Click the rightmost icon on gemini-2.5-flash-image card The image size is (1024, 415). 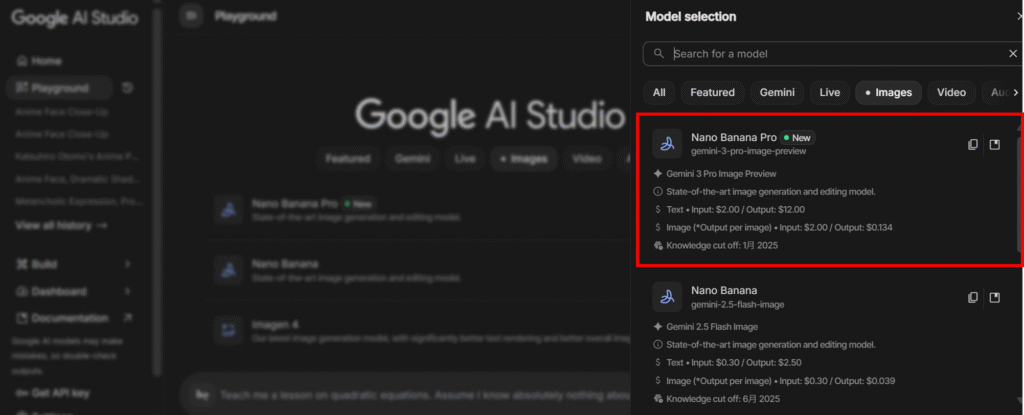point(995,297)
